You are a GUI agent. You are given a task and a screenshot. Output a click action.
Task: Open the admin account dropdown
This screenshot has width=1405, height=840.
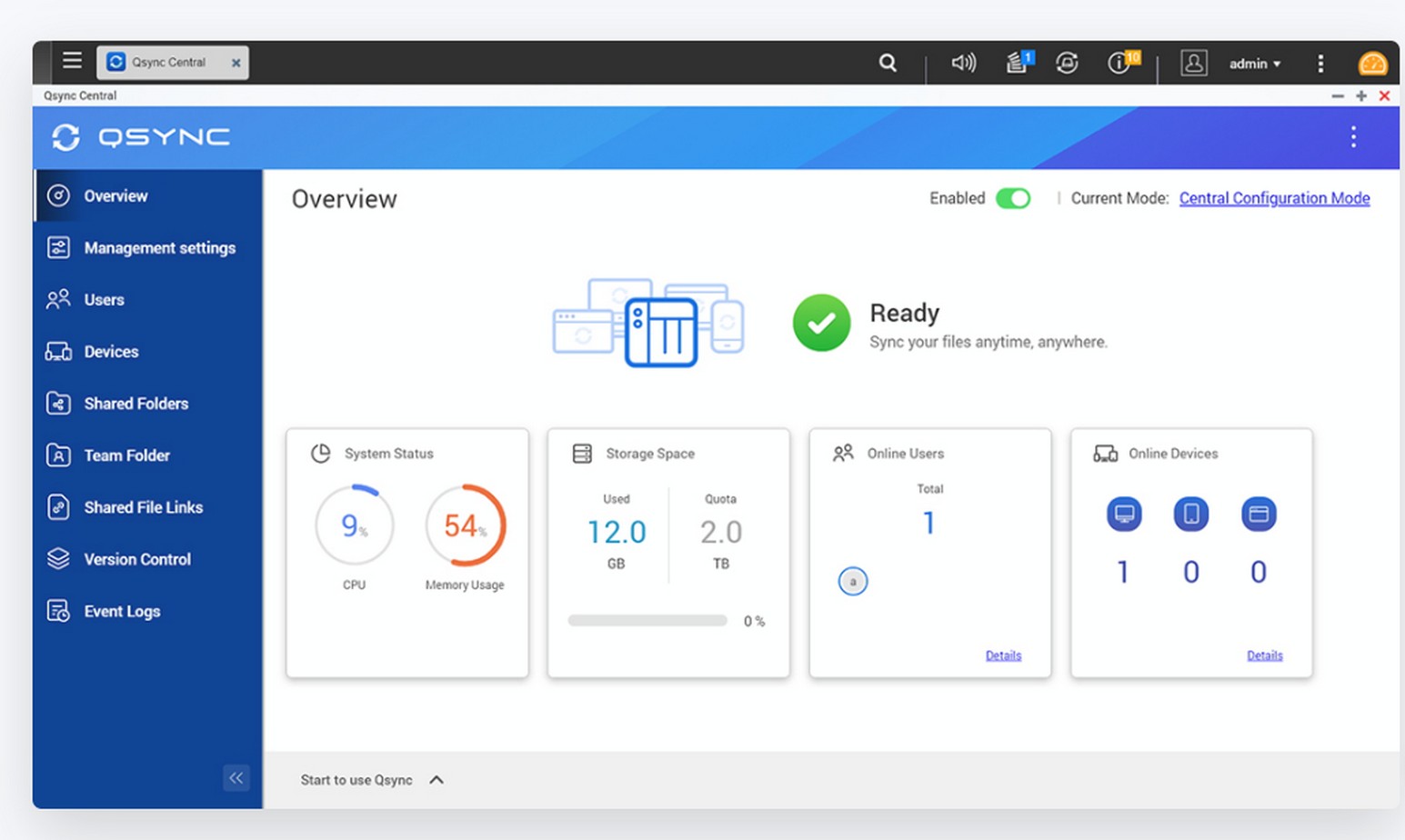click(1255, 64)
